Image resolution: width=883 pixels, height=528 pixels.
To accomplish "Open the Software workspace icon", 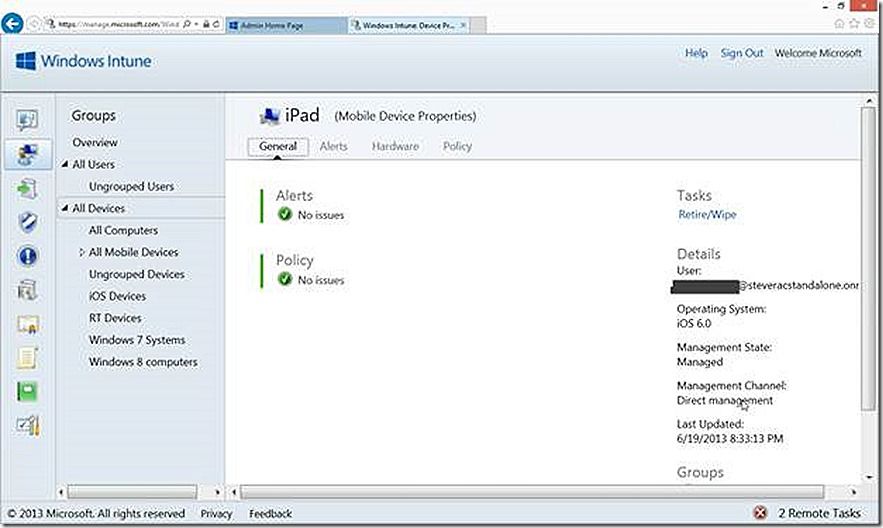I will tap(27, 290).
